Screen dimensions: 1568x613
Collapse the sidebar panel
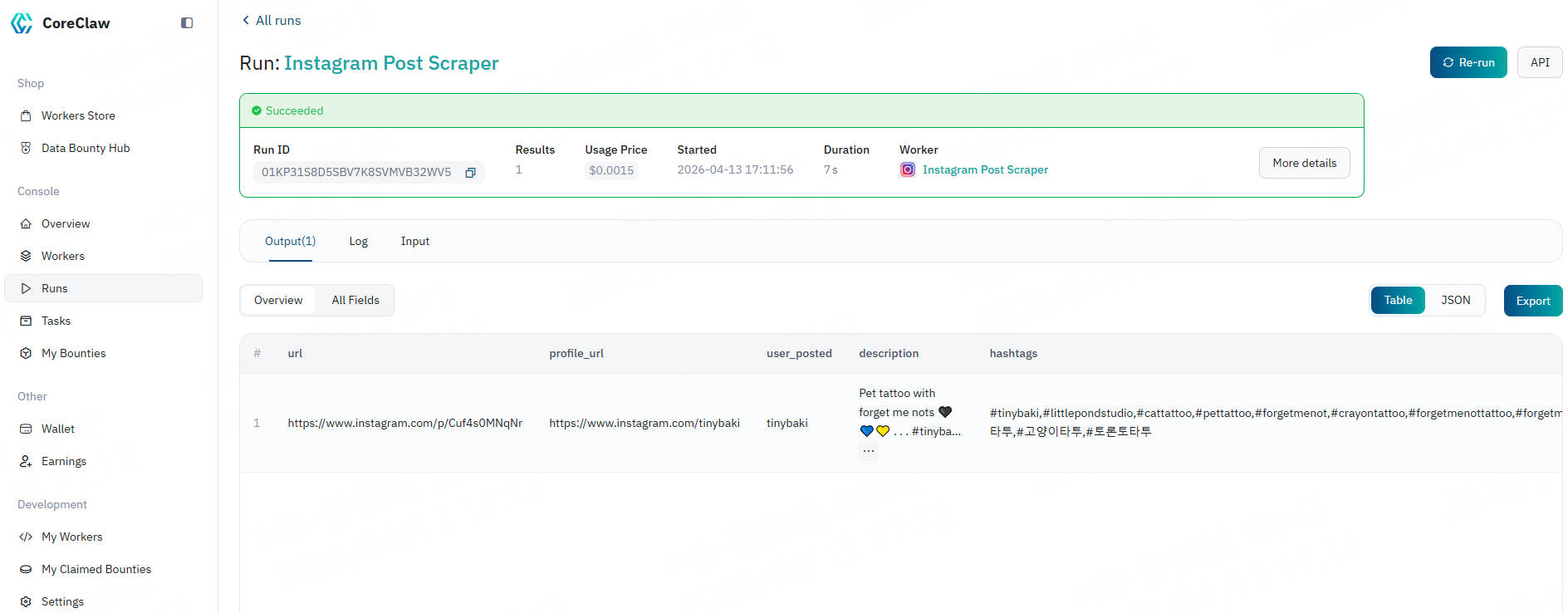tap(187, 23)
